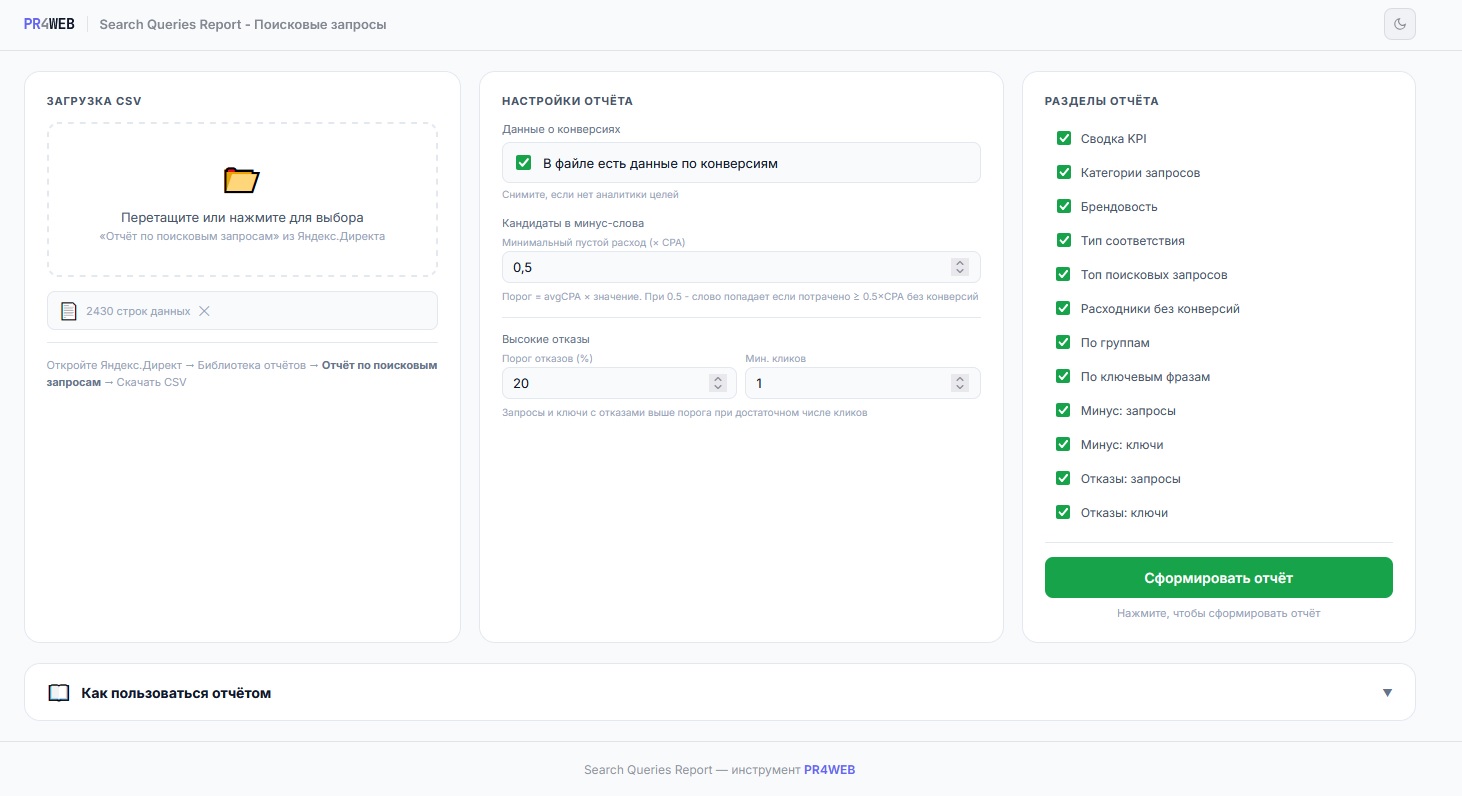Click the bold Отчёт по поисковым запросам instruction

[x=242, y=374]
